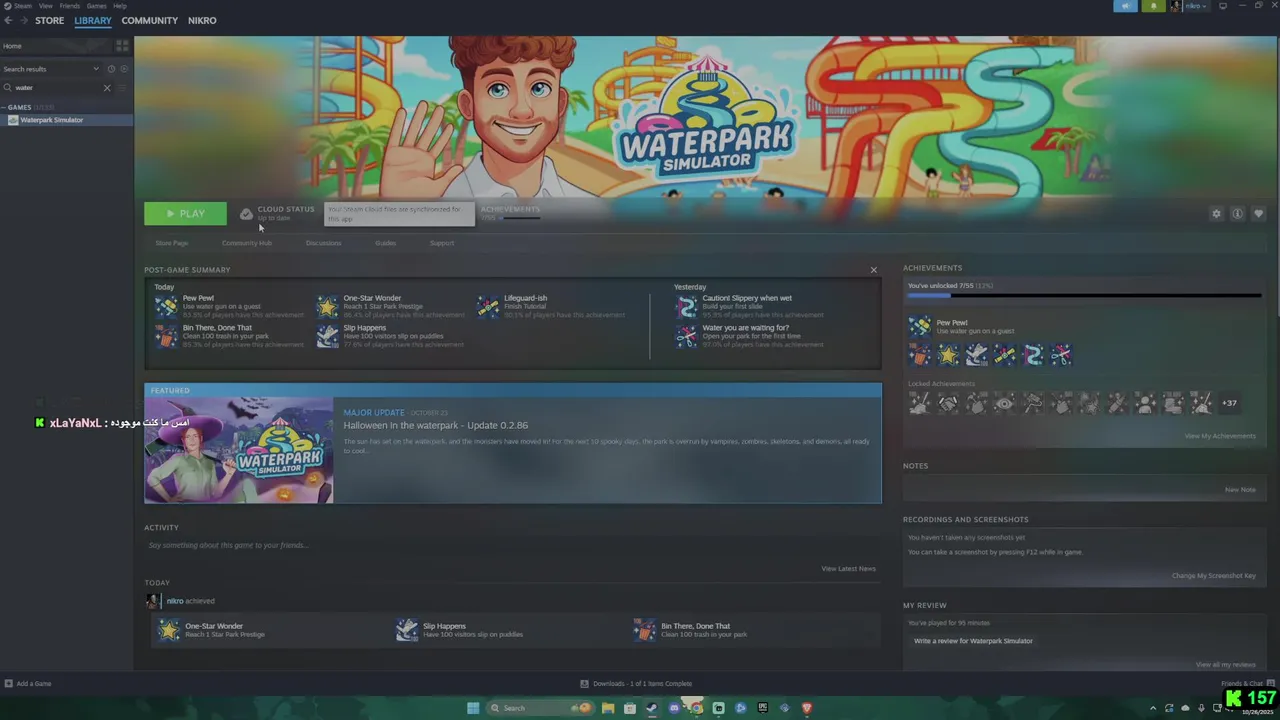Open the announcements megaphone icon
Viewport: 1280px width, 720px height.
click(x=1125, y=6)
